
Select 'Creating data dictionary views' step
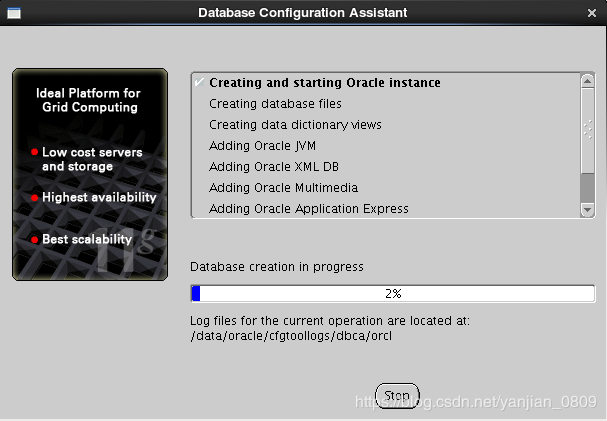click(295, 125)
